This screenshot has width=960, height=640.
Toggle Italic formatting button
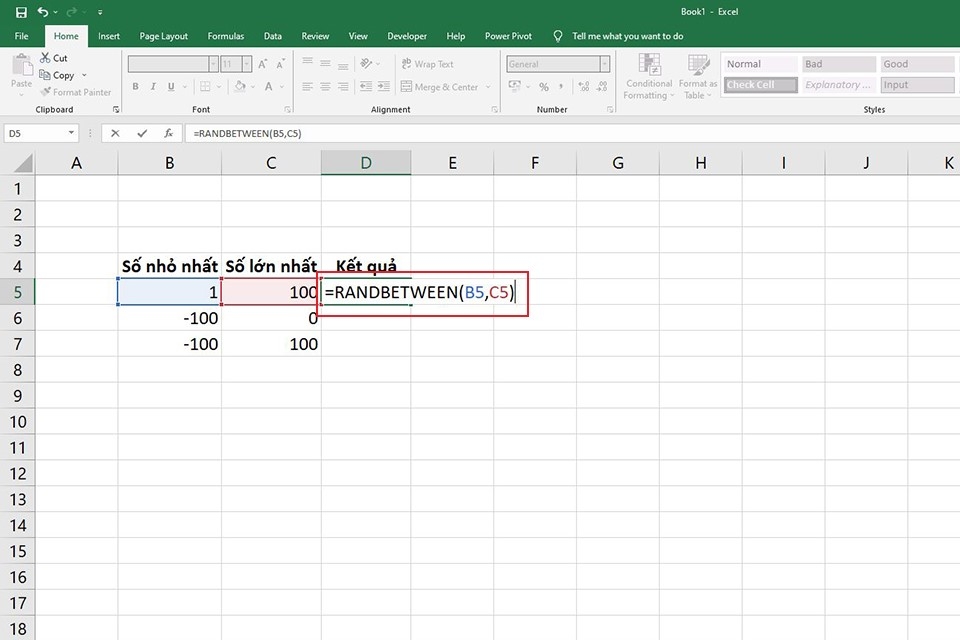pyautogui.click(x=153, y=86)
